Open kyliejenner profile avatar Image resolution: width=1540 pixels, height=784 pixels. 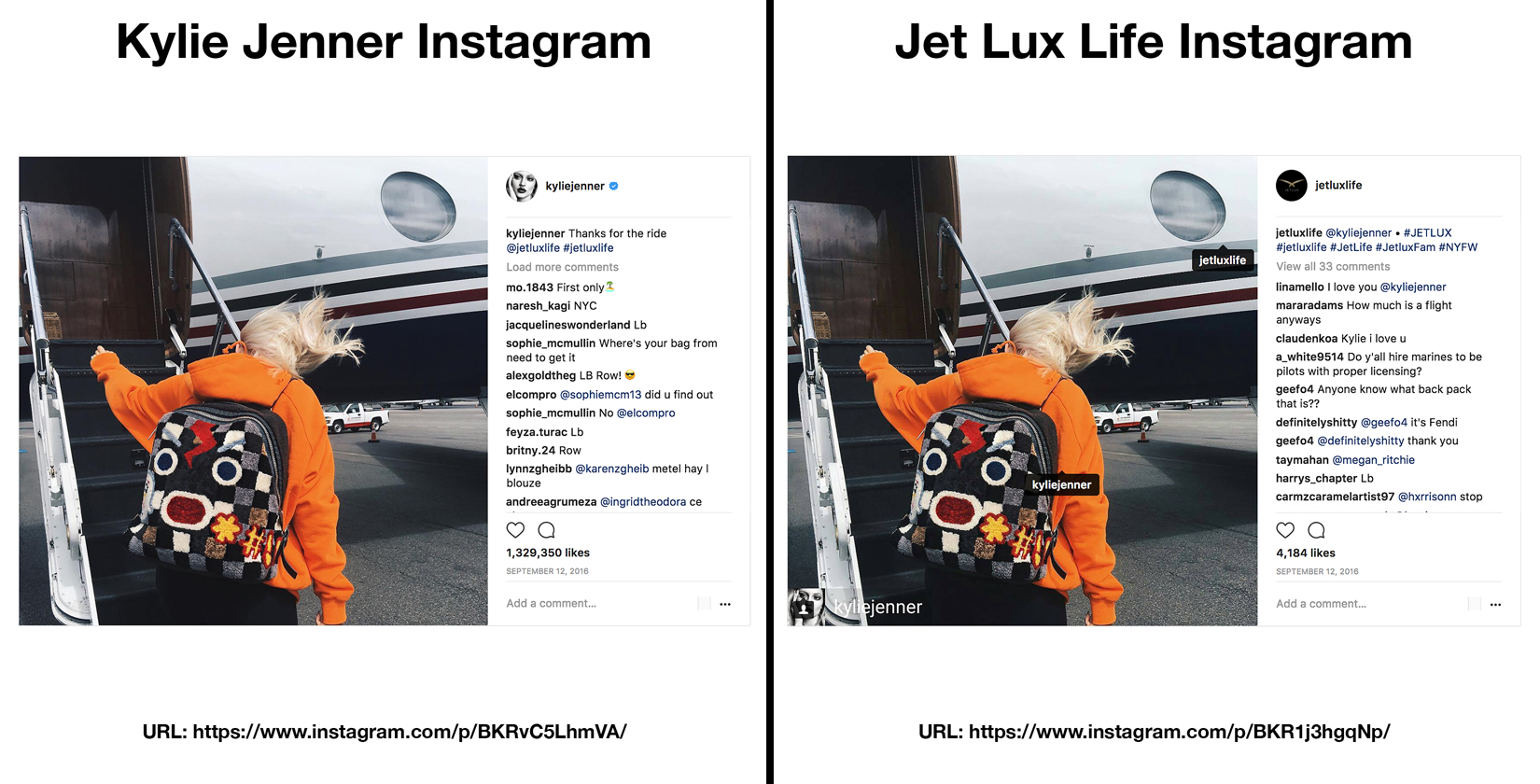pos(522,186)
